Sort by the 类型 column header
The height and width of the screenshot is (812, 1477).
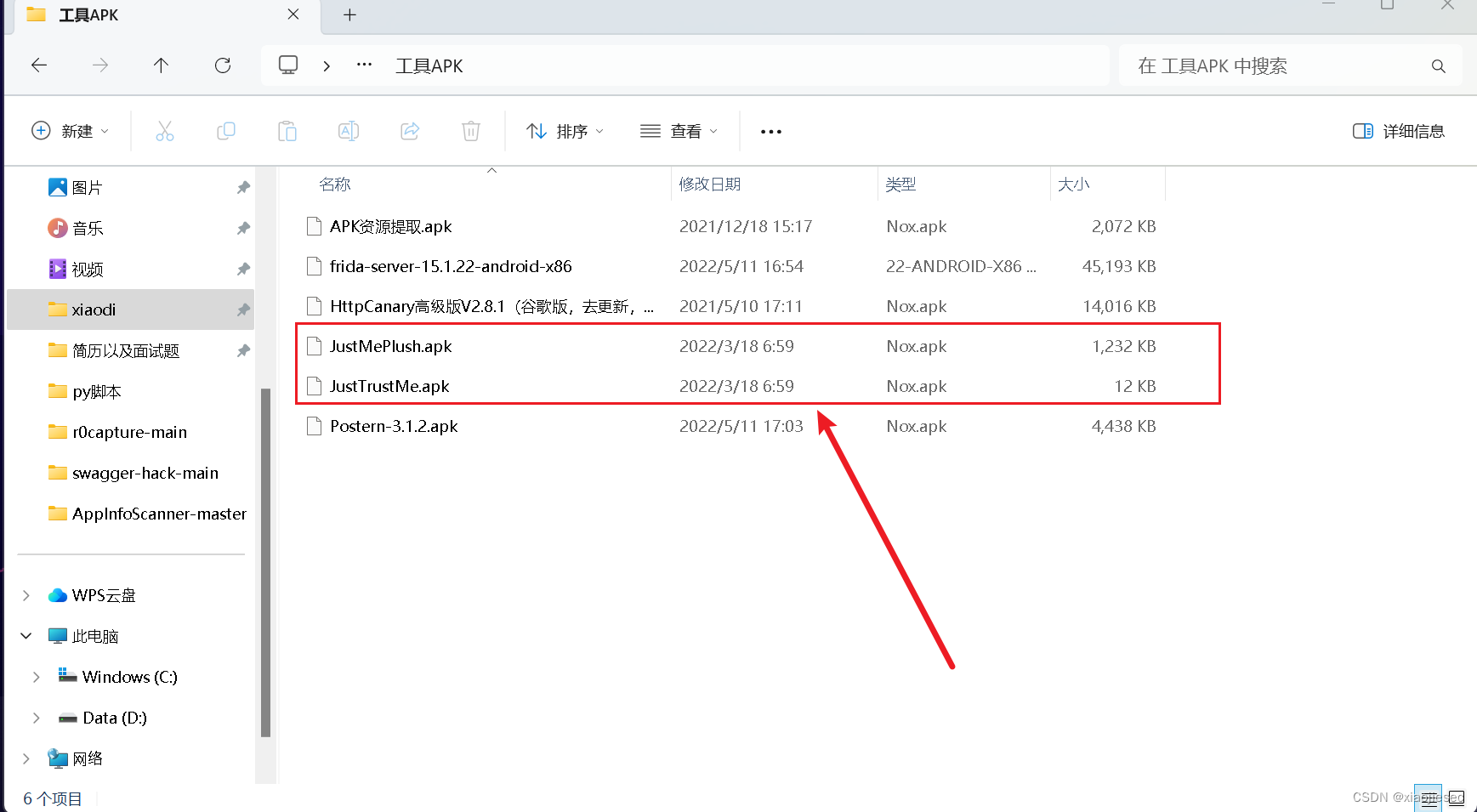coord(900,185)
